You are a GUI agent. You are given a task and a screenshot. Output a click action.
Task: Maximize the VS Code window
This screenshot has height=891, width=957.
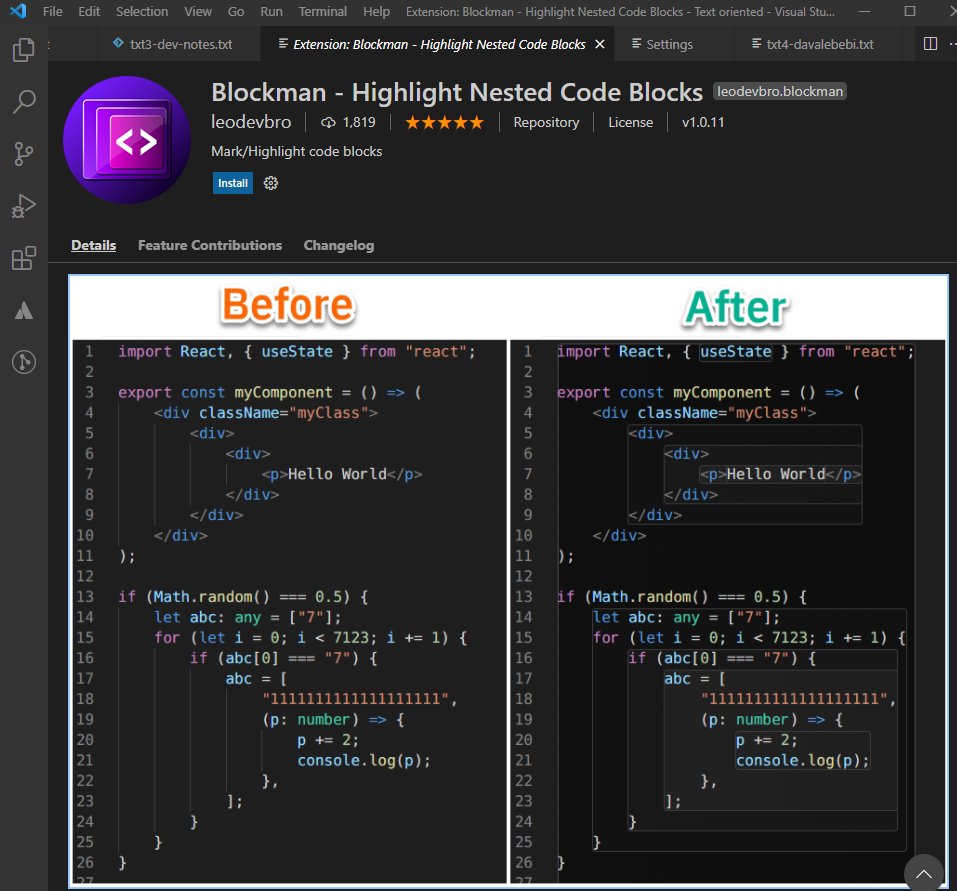(909, 11)
